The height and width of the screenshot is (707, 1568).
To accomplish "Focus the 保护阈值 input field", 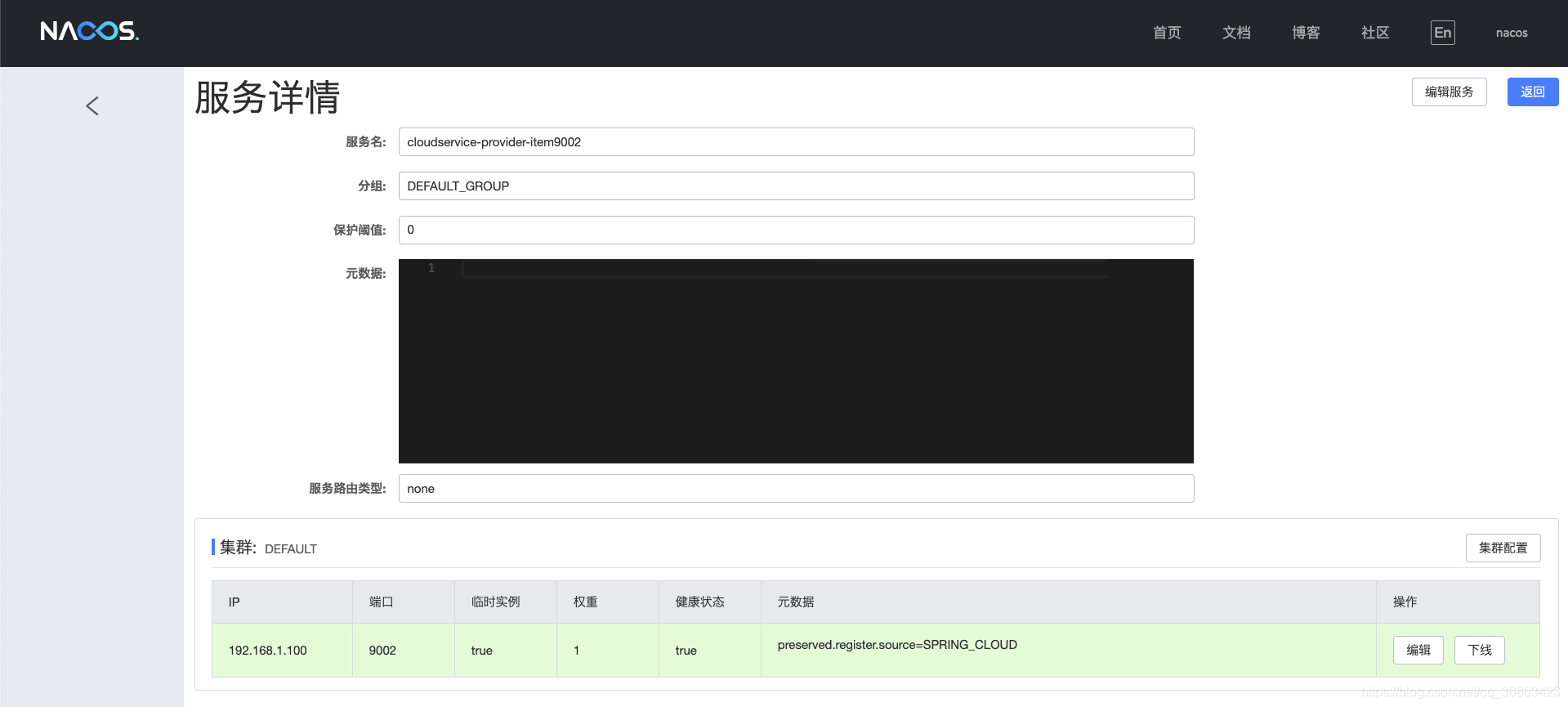I will pos(796,230).
